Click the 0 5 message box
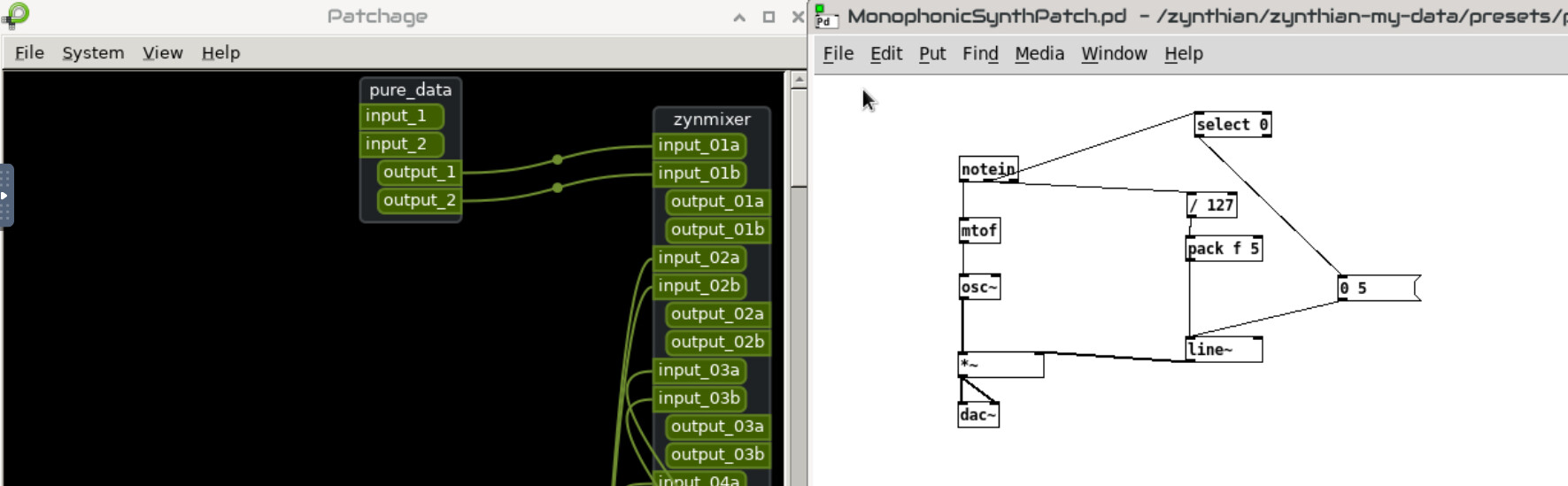The image size is (1568, 486). (1379, 288)
